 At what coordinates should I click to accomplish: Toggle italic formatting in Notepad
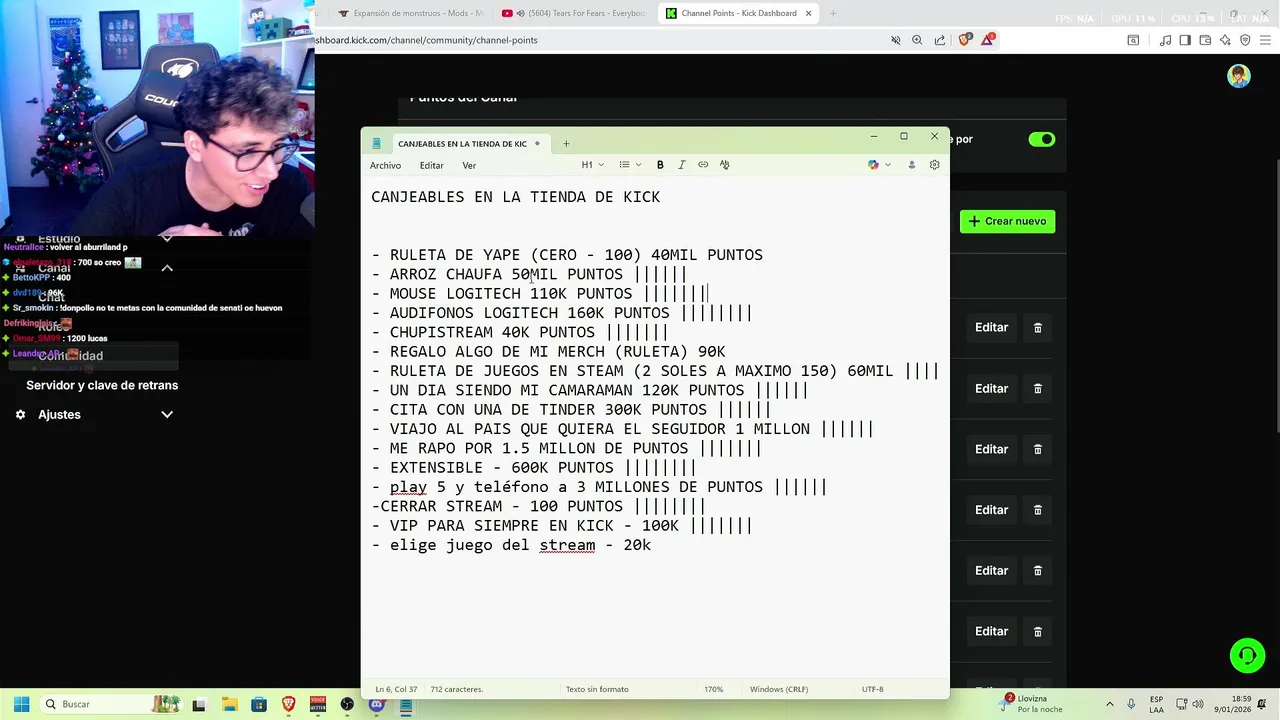(682, 165)
